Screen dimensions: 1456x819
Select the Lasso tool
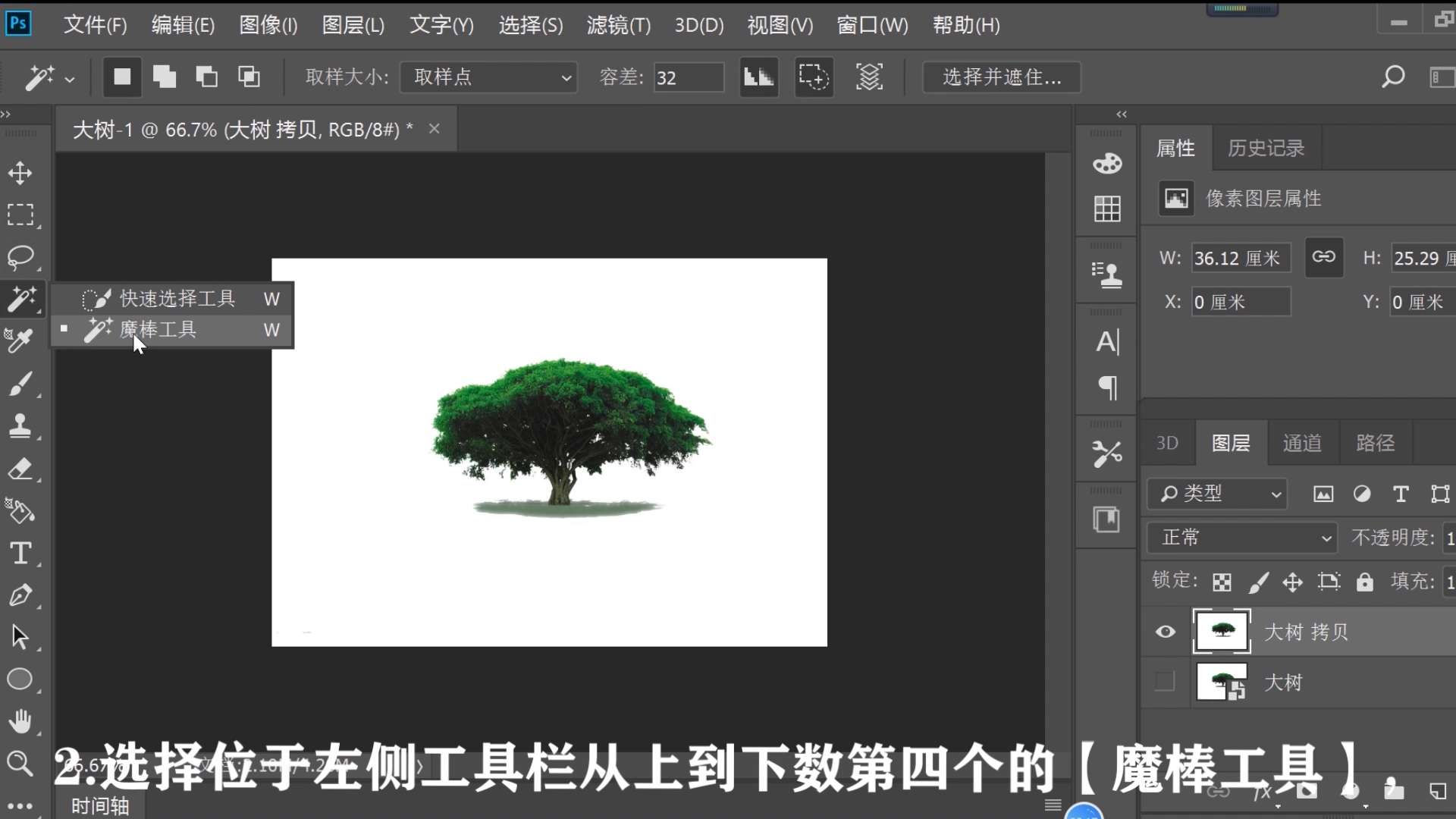[20, 258]
